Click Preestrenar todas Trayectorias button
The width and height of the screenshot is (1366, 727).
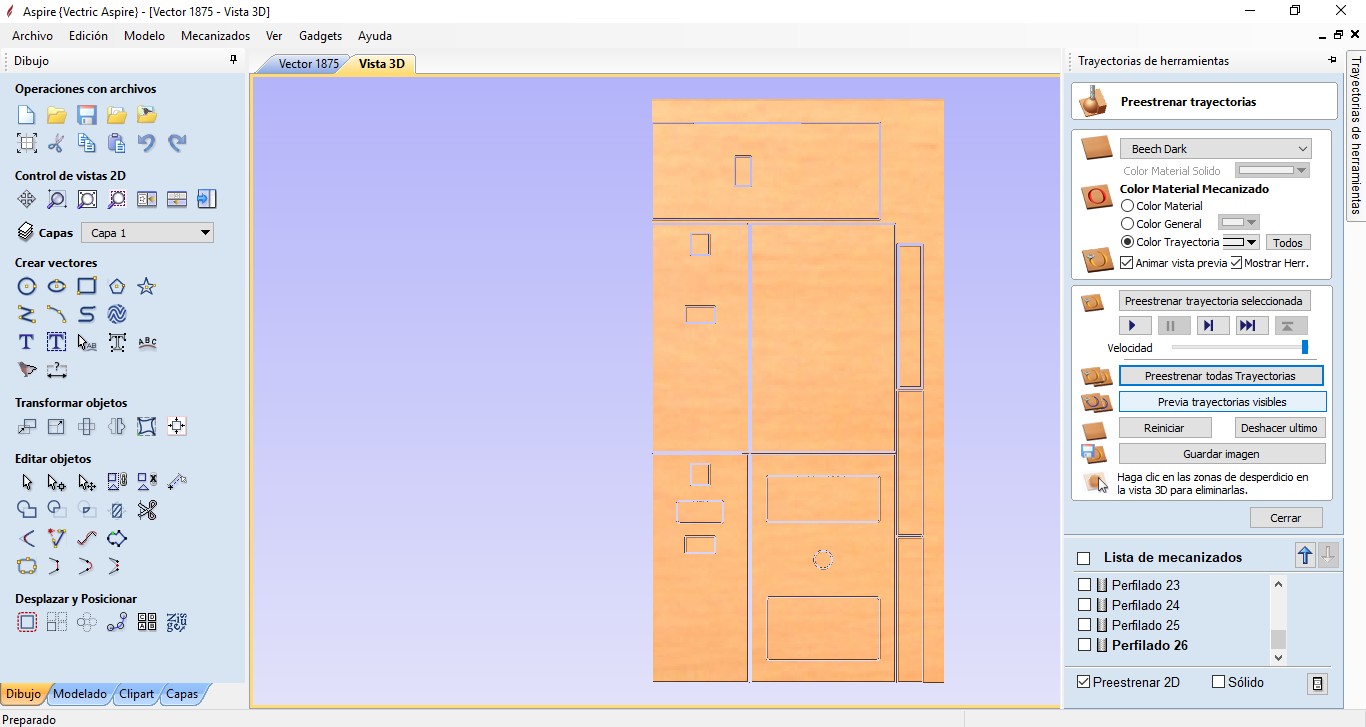[1220, 376]
